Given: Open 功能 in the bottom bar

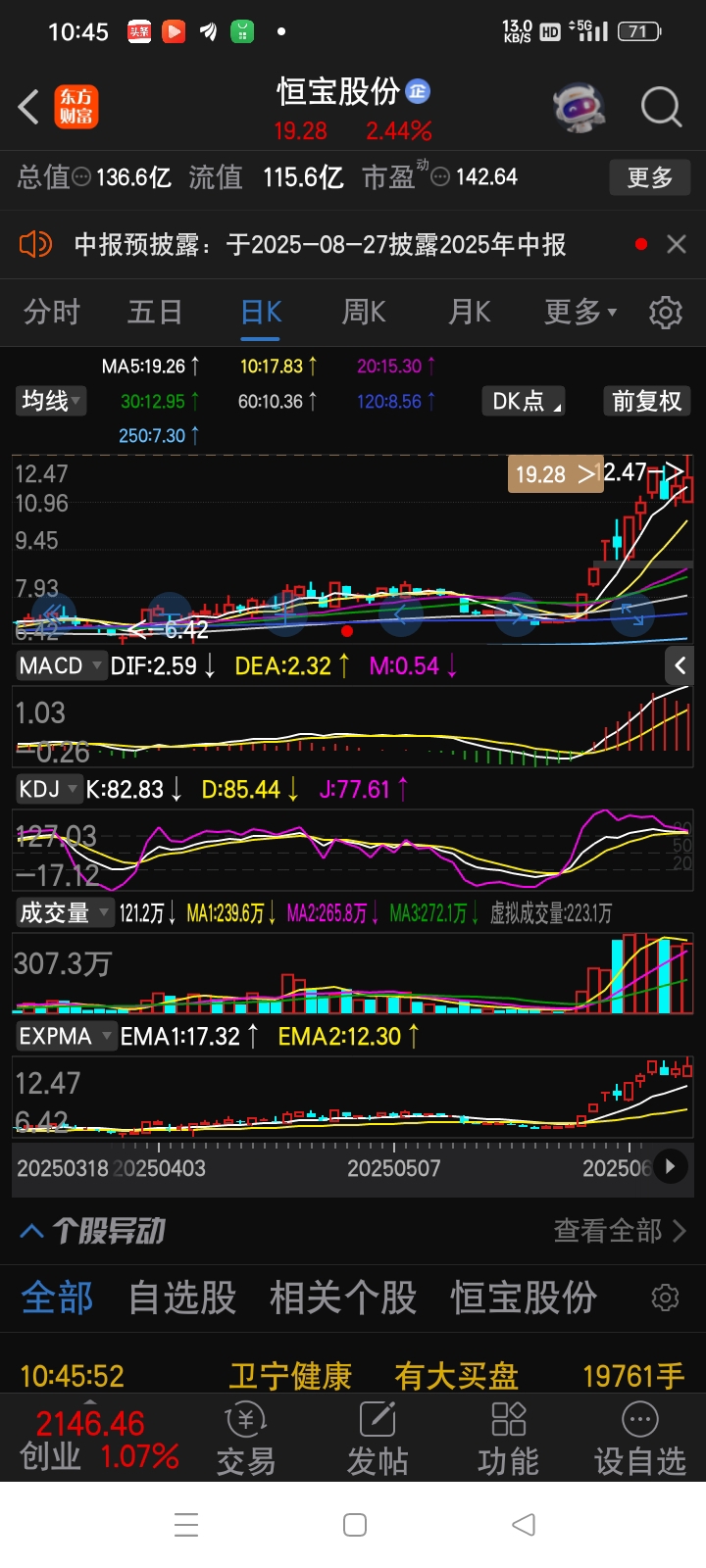Looking at the screenshot, I should point(508,1439).
